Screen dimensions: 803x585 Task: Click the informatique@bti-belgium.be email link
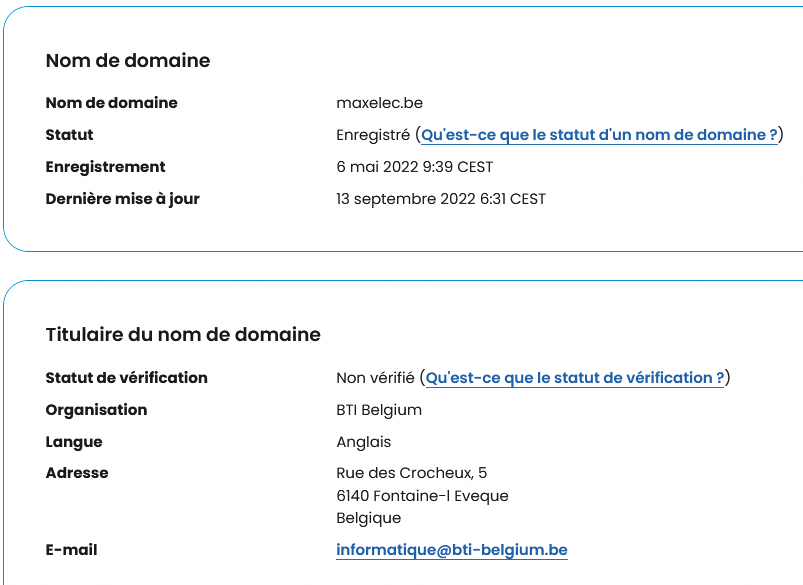pyautogui.click(x=452, y=550)
